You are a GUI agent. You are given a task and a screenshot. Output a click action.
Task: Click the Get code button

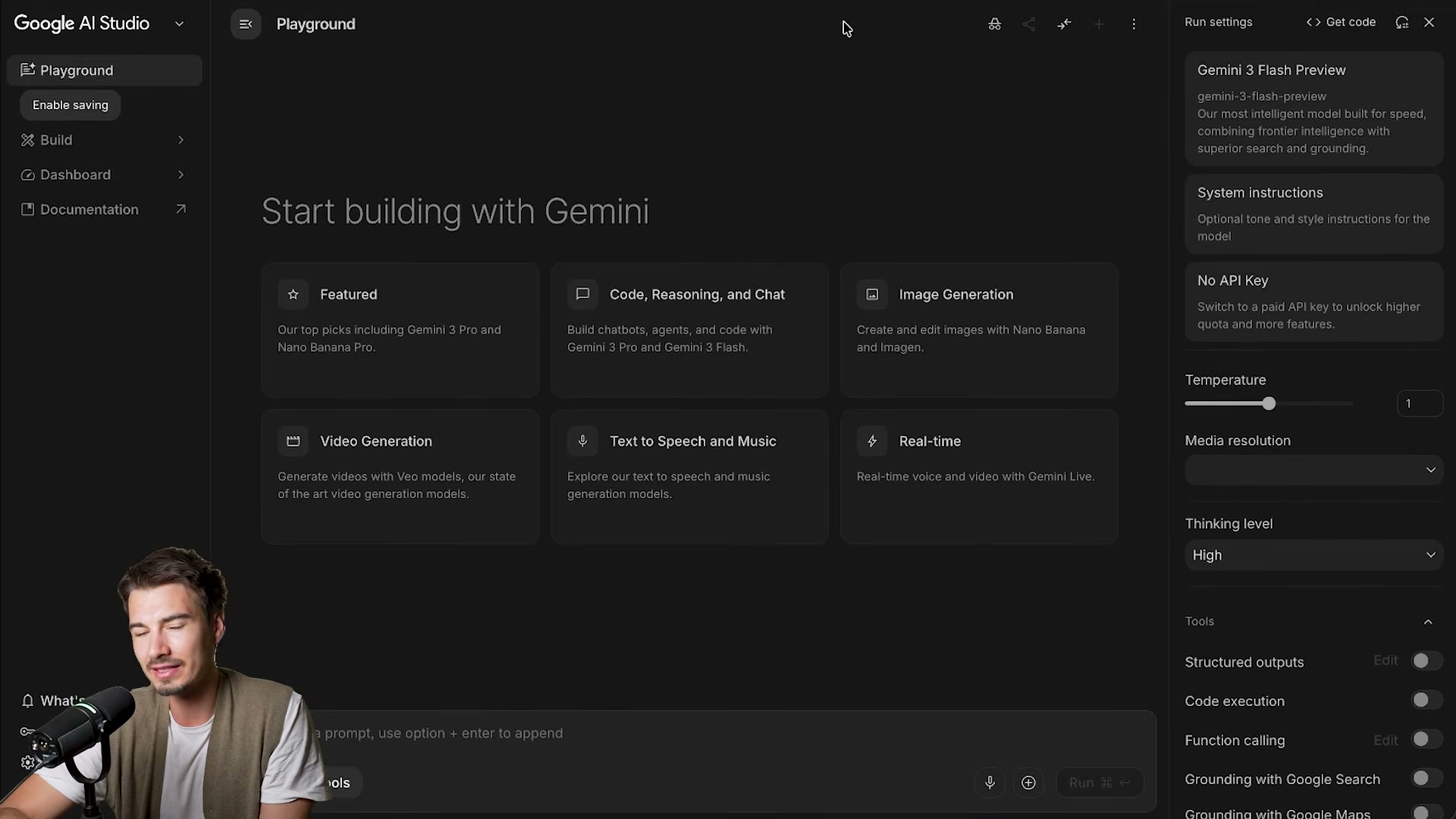[x=1341, y=22]
